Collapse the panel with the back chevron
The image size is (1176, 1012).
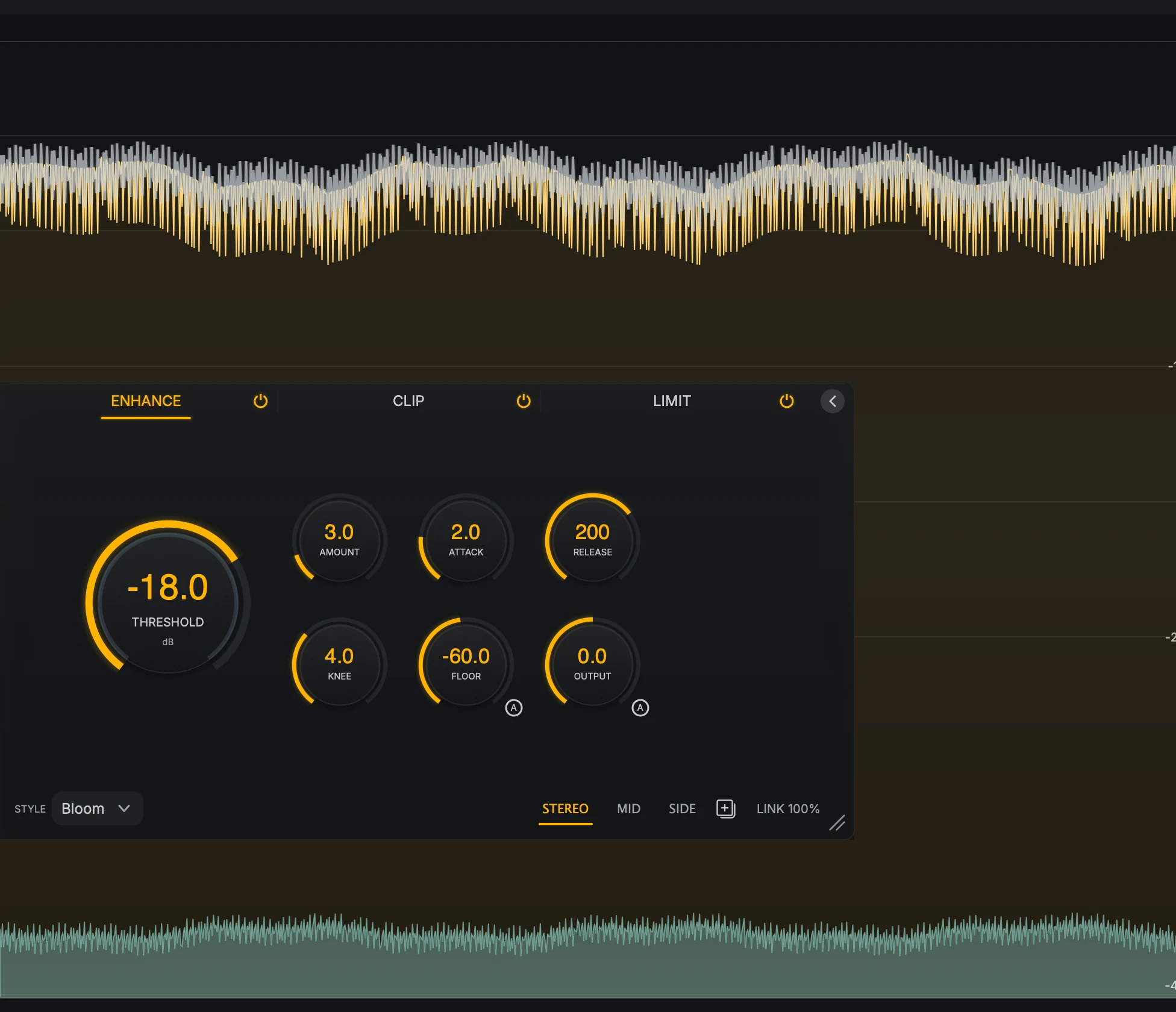tap(832, 401)
